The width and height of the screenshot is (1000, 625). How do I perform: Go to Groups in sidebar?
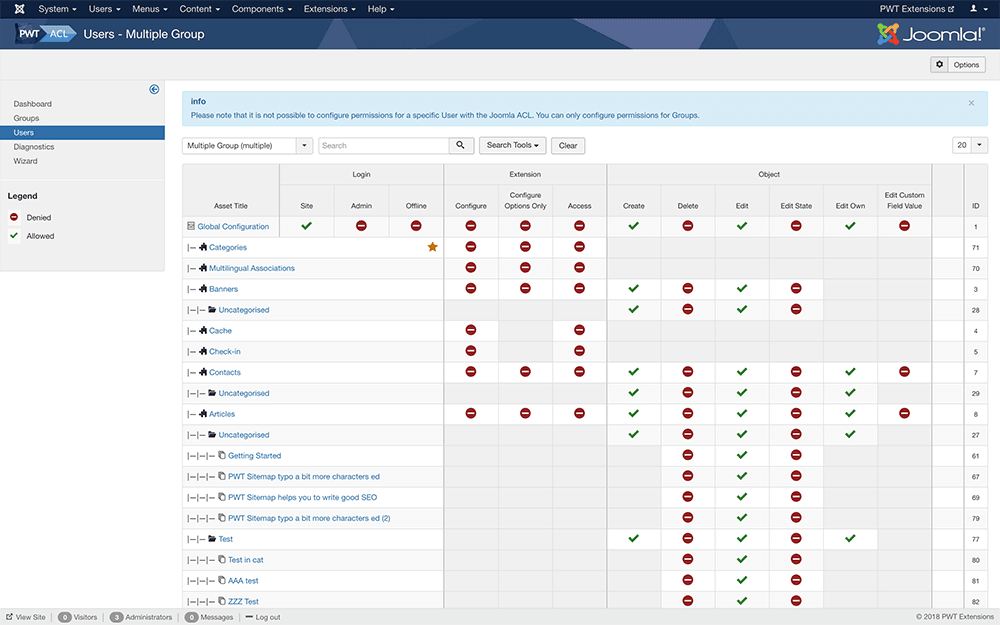(x=26, y=118)
